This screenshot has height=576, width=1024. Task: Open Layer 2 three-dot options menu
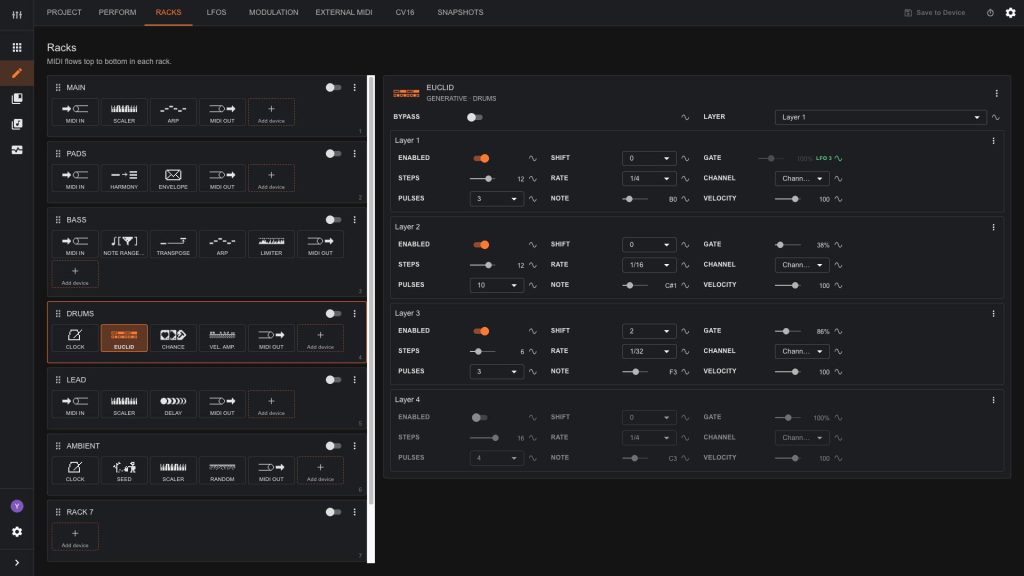click(993, 227)
